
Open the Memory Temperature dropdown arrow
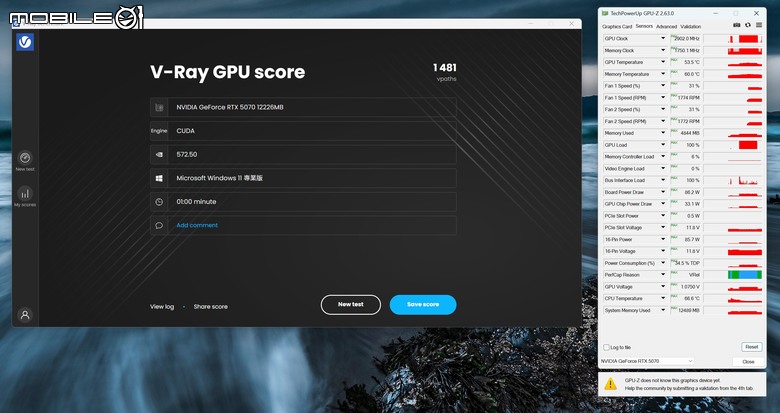[663, 74]
